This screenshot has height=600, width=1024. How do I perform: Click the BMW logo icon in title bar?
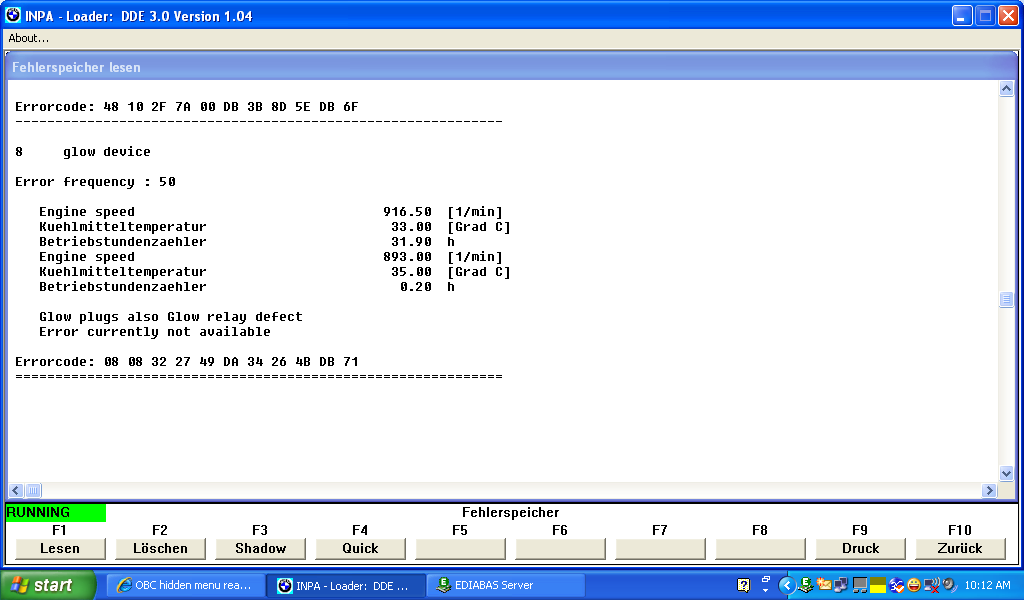pyautogui.click(x=13, y=16)
